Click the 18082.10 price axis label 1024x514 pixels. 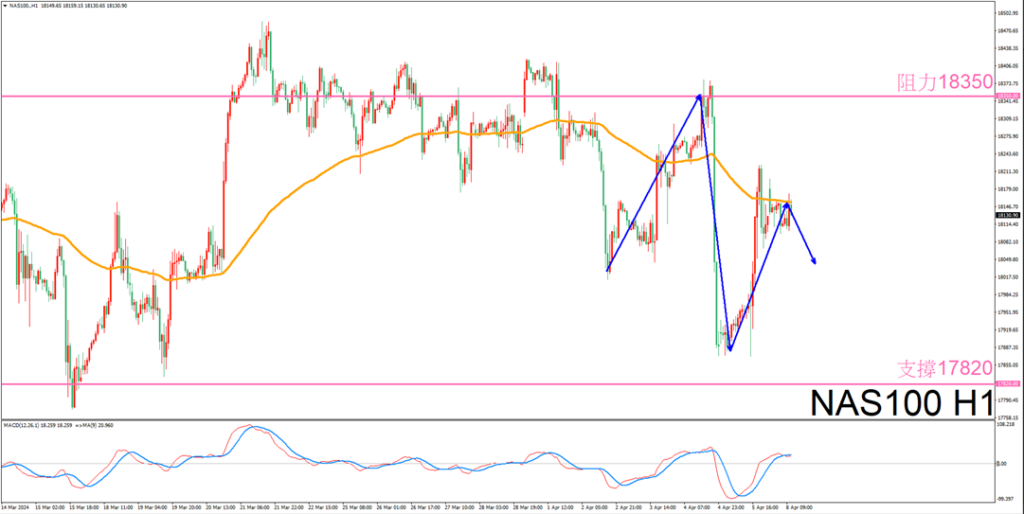[1006, 241]
